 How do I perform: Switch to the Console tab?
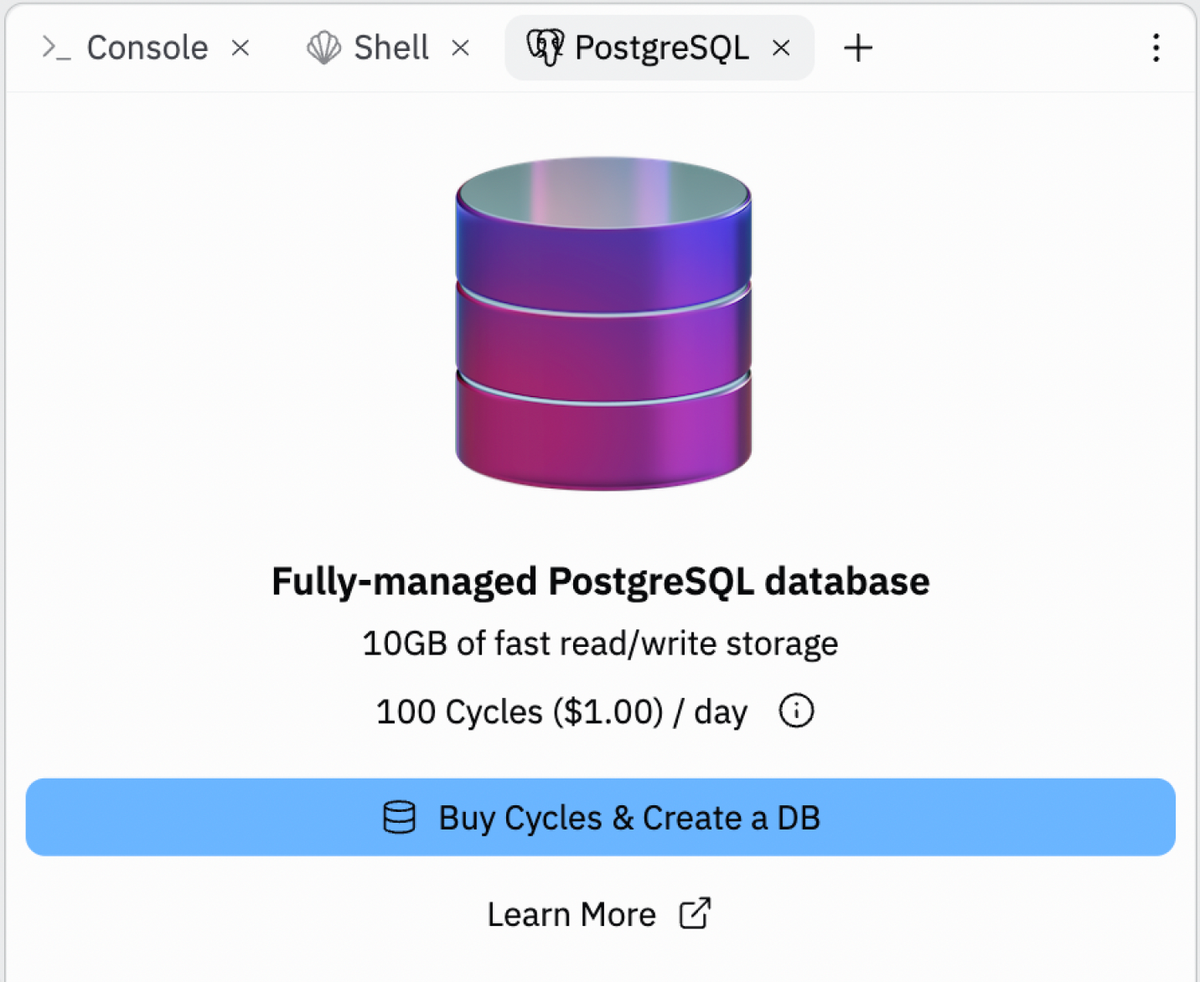coord(147,46)
